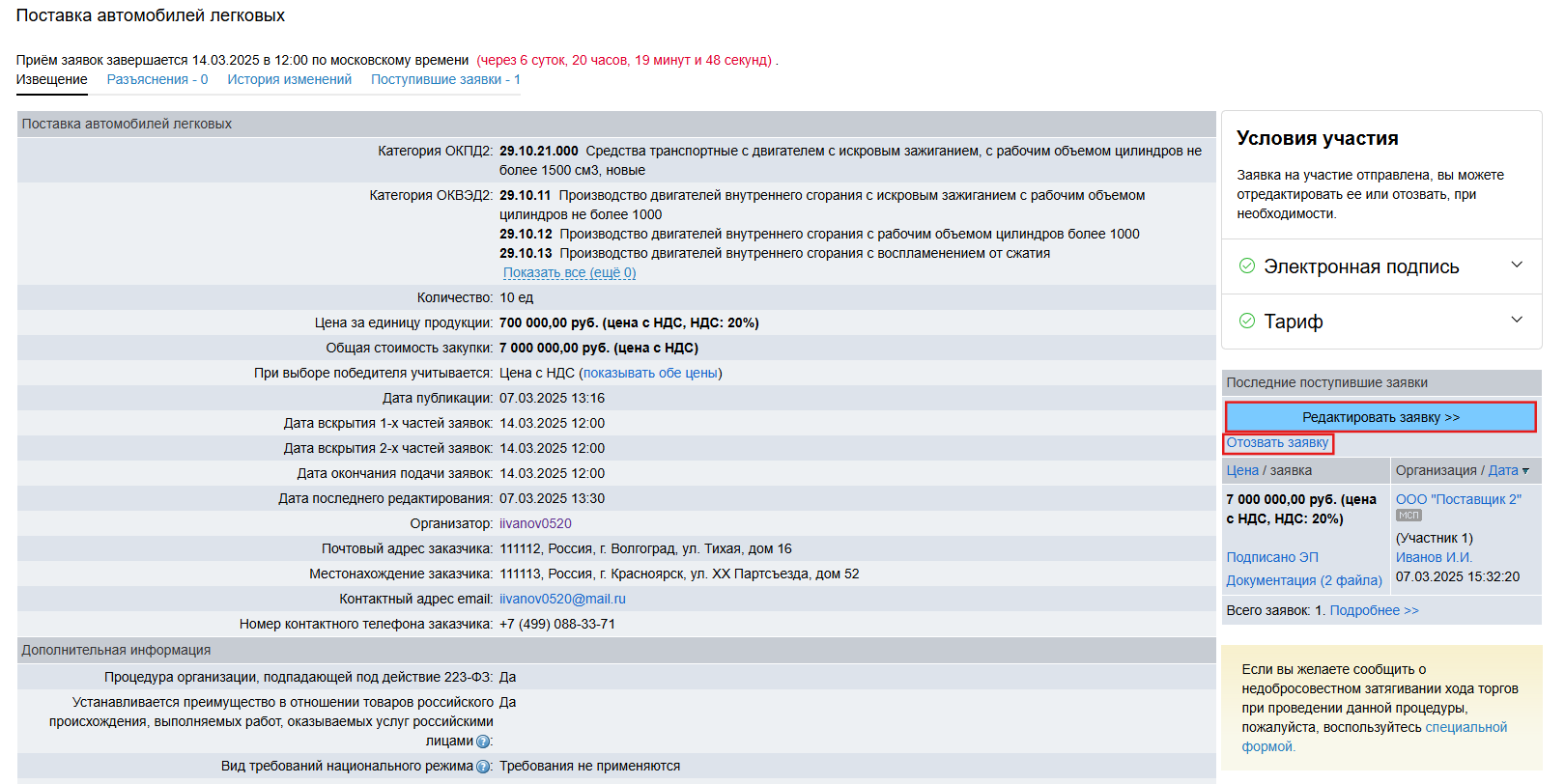1565x784 pixels.
Task: Expand the Тариф section chevron
Action: (x=1517, y=321)
